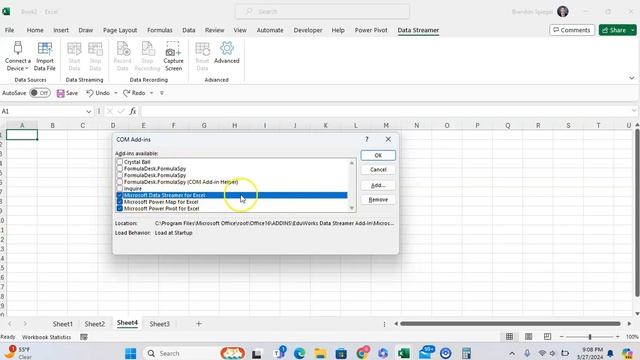This screenshot has width=640, height=360.
Task: Switch to the Sheet1 tab
Action: point(62,324)
